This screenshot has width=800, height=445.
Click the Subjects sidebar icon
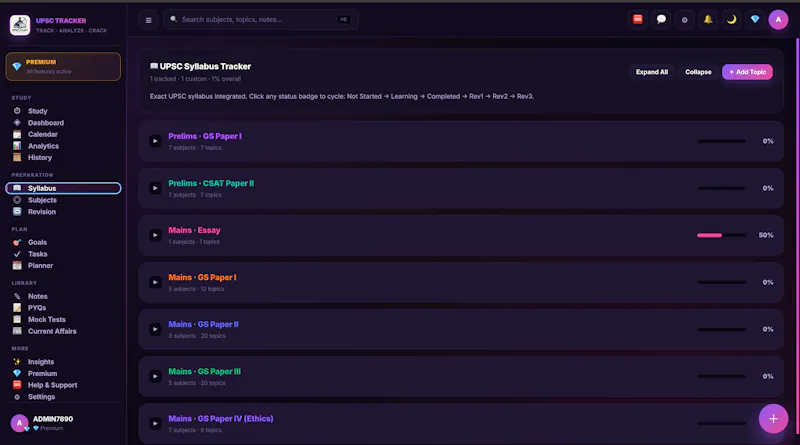pyautogui.click(x=17, y=200)
